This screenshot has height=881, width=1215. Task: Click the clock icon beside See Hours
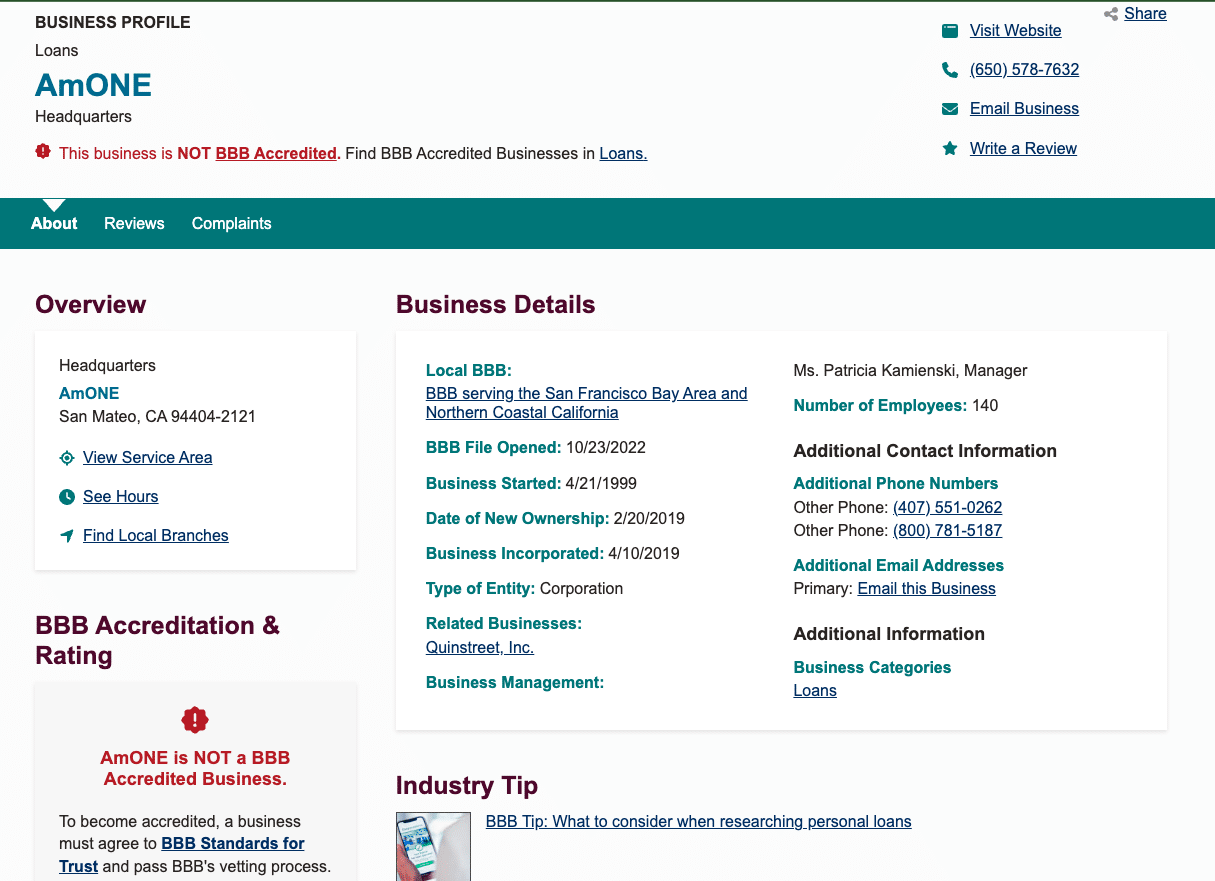[67, 497]
